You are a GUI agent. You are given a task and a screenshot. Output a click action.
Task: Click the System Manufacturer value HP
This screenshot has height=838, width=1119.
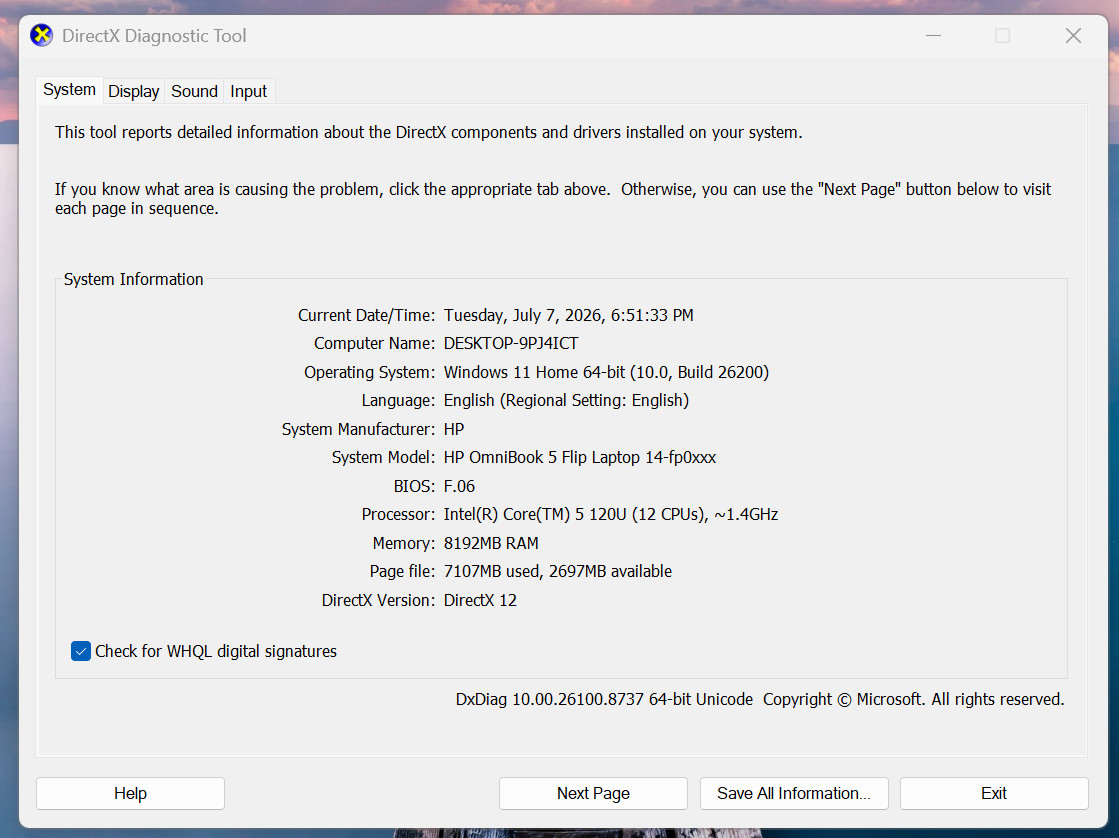(454, 429)
